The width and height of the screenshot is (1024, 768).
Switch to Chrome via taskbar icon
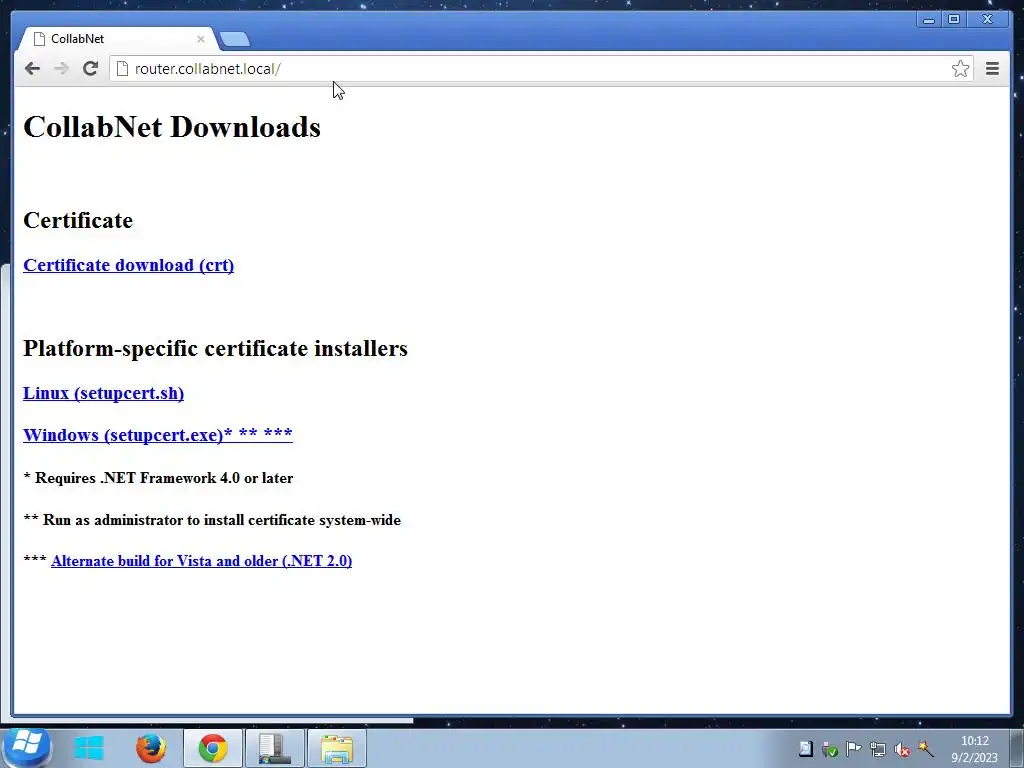213,748
